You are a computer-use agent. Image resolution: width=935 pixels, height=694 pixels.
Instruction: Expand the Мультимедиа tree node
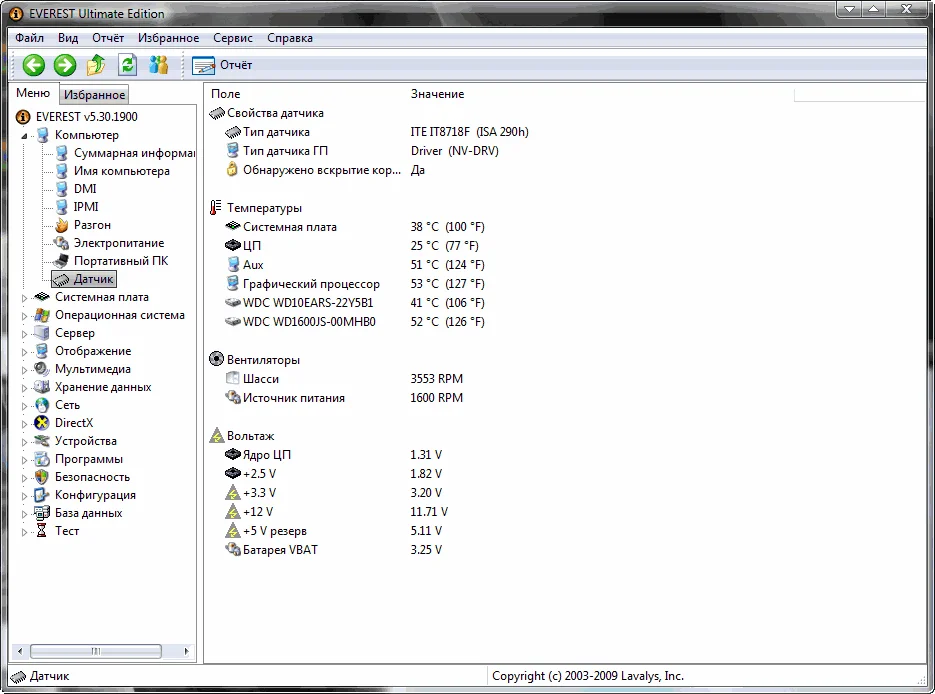pos(24,370)
